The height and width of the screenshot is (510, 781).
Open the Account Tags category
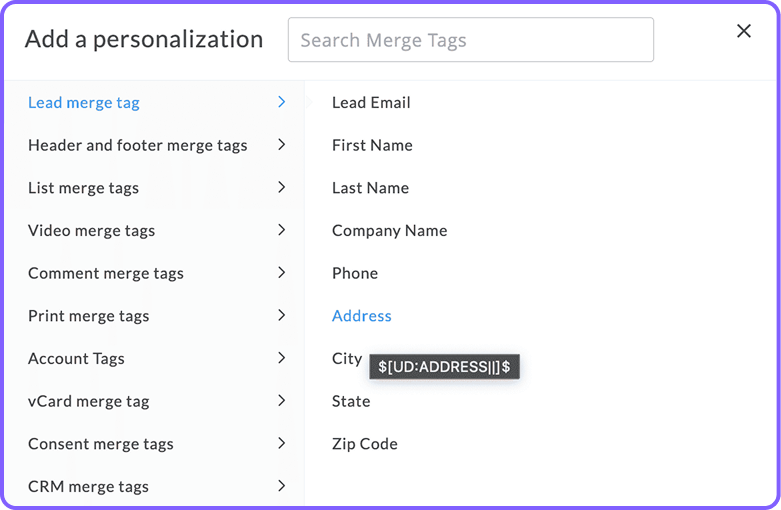pos(76,358)
